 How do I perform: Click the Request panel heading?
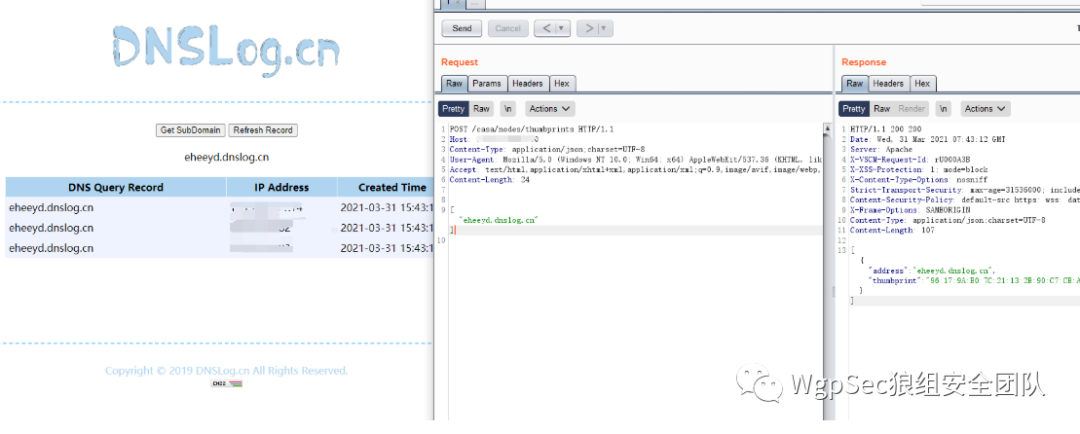(459, 62)
